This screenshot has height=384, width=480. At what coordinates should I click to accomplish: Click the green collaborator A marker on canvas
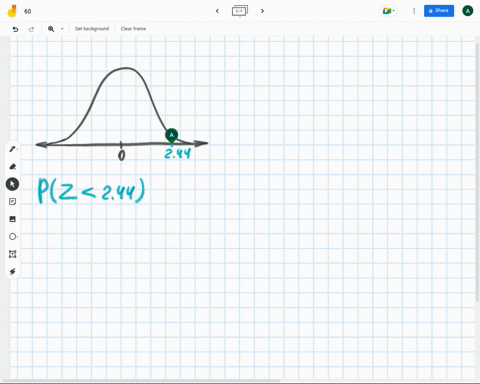[171, 135]
